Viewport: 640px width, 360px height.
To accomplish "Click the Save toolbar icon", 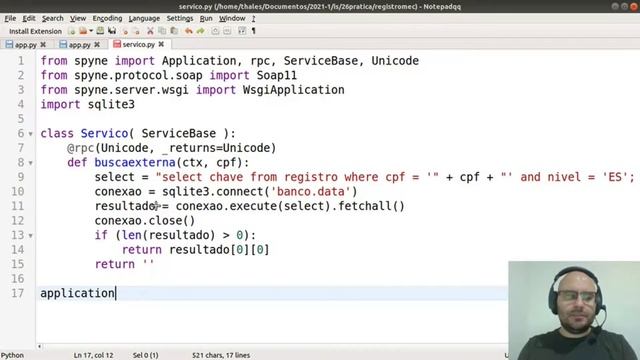I will tap(100, 31).
